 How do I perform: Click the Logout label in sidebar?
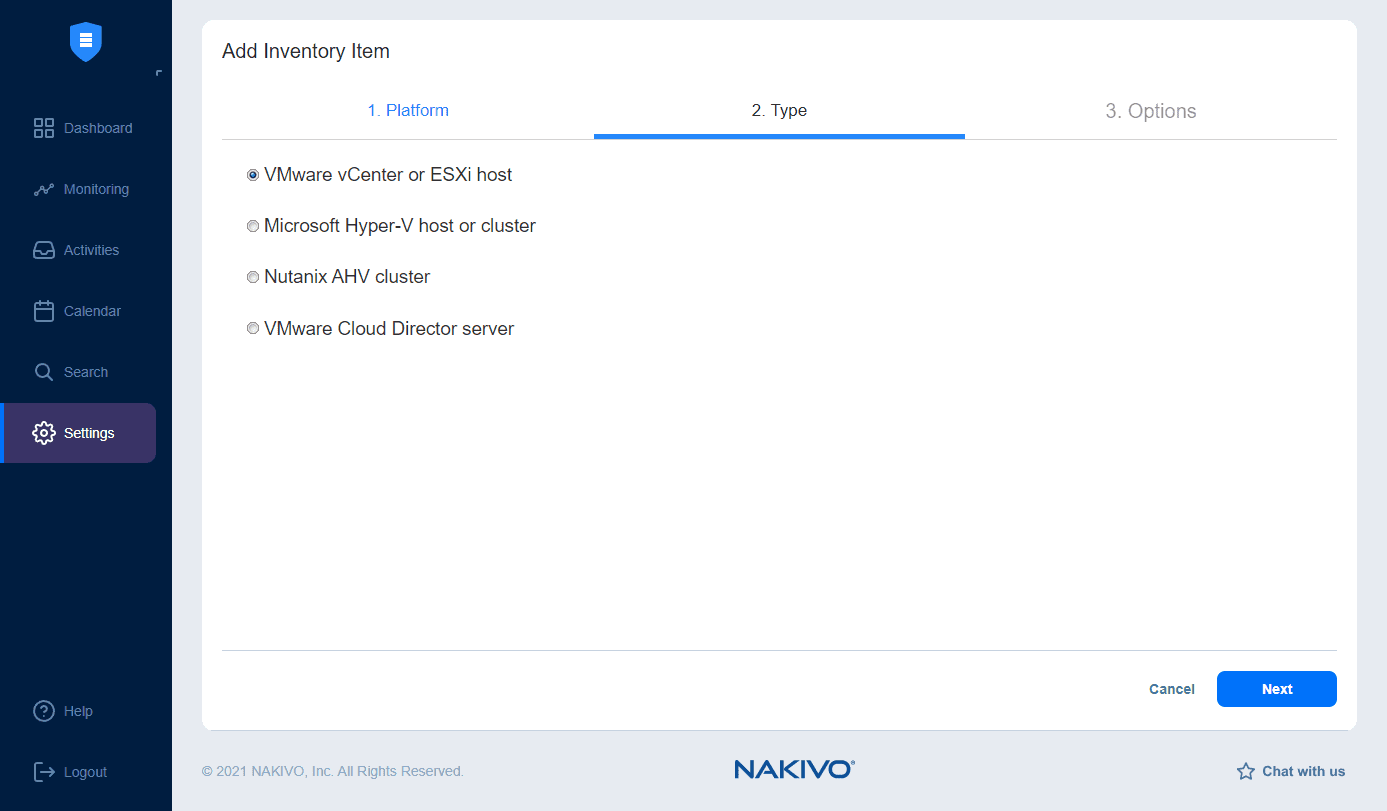point(85,772)
